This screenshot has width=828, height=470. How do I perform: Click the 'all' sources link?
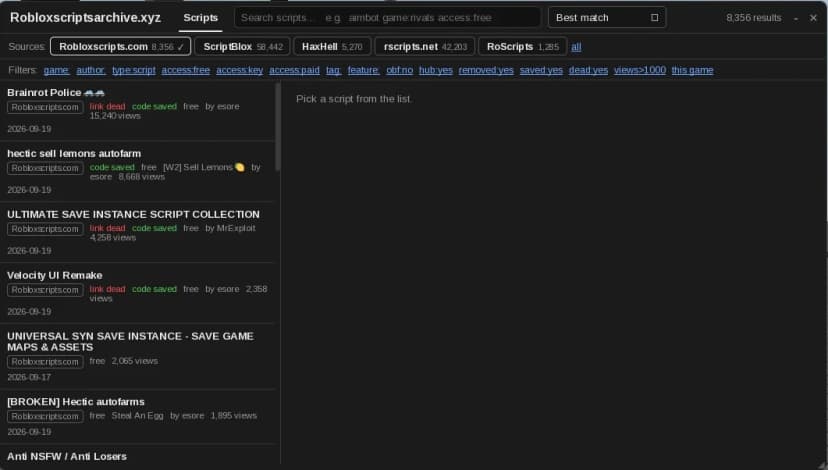576,47
